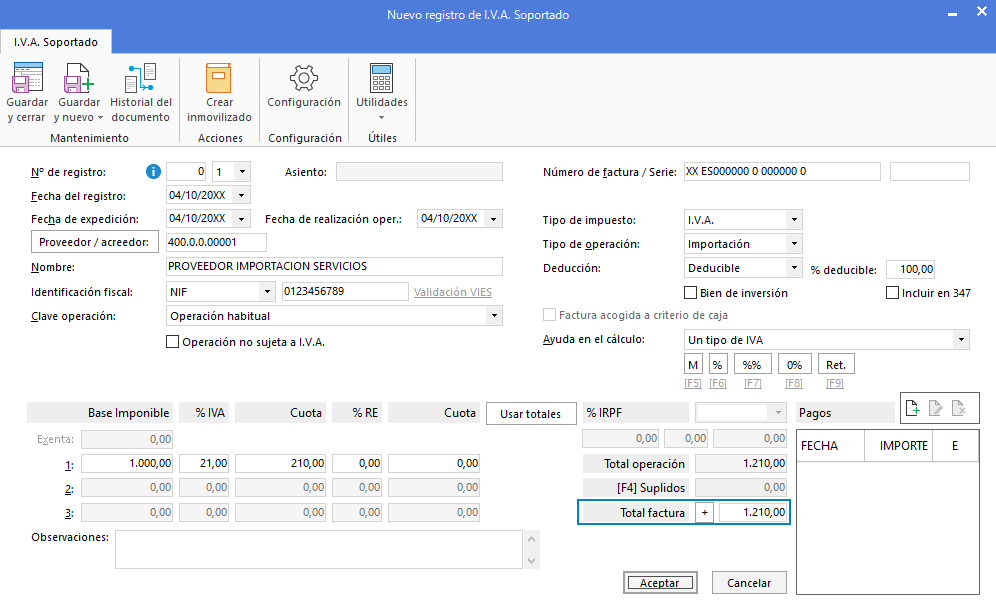Open Identificación fiscal NIF dropdown

[x=267, y=292]
